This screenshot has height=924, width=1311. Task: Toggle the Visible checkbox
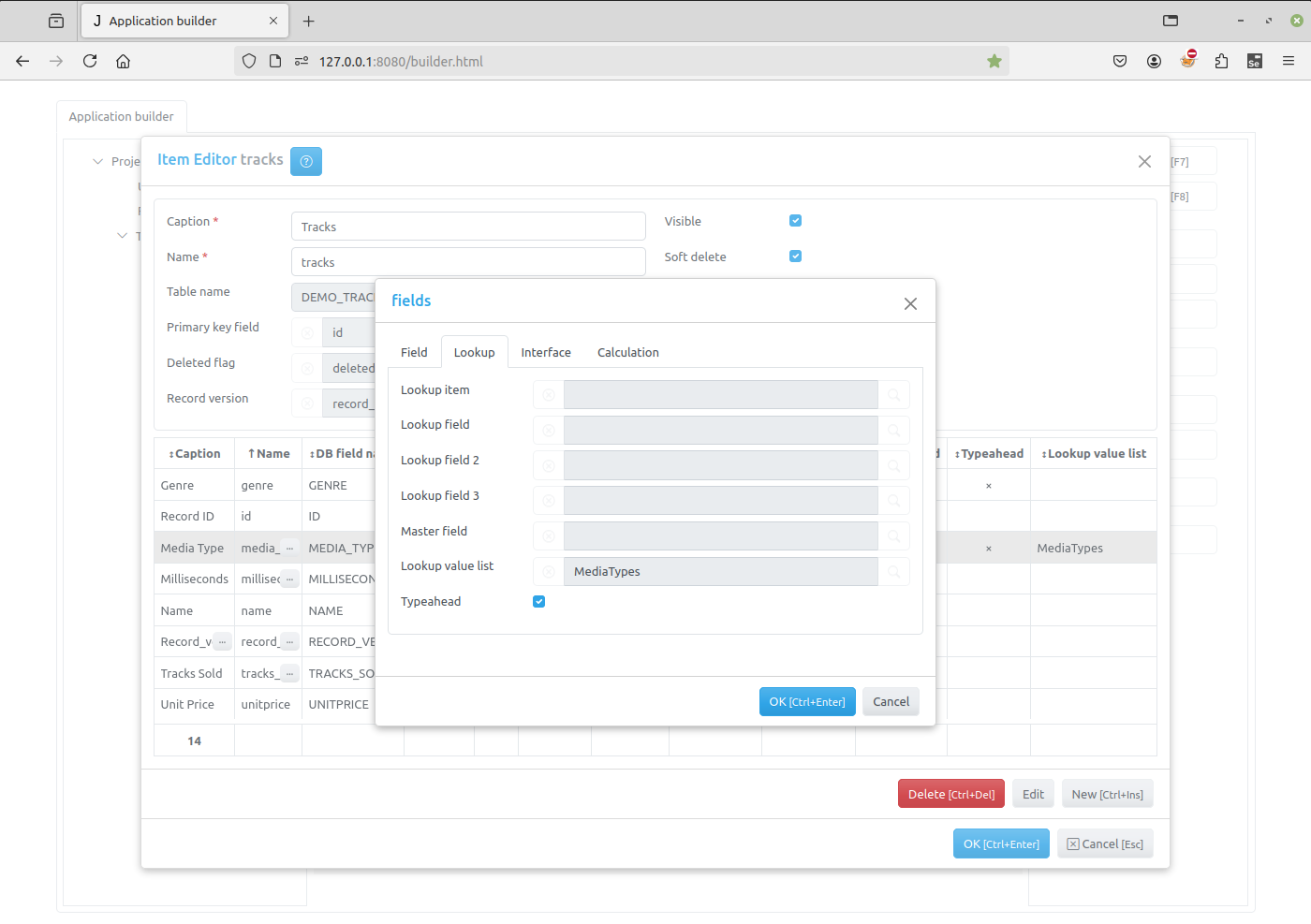click(x=796, y=221)
